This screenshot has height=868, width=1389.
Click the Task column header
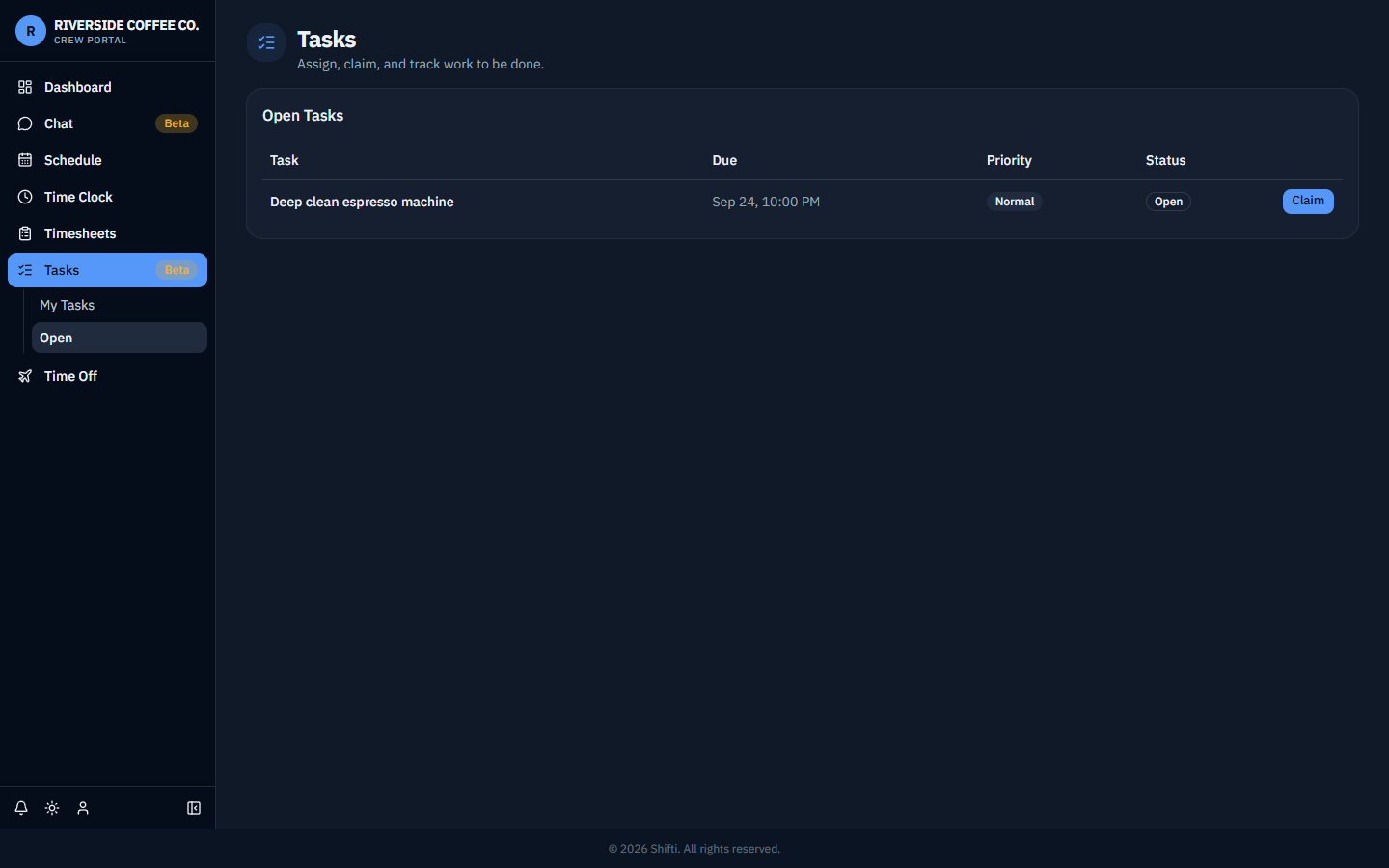point(285,160)
